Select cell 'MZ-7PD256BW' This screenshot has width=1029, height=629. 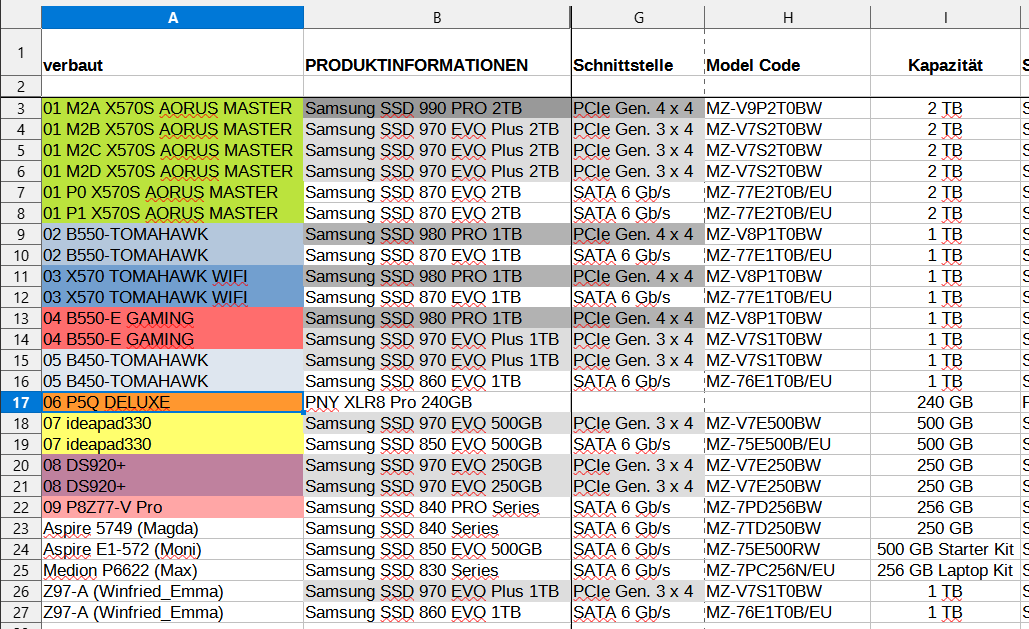tap(788, 508)
